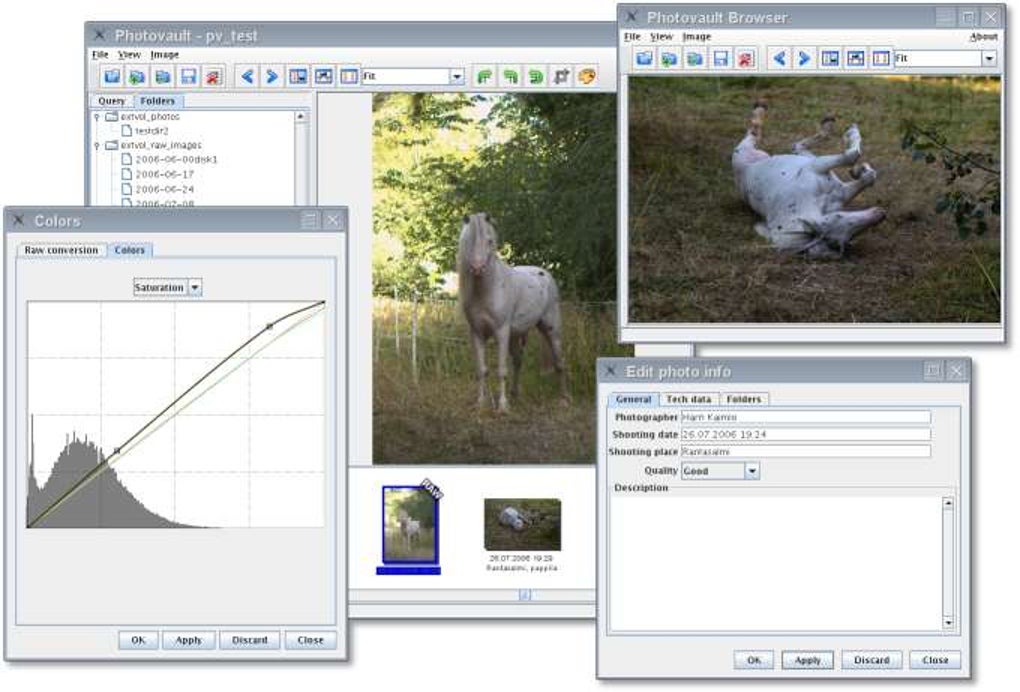Open About menu in Photovault Browser window
Screen dimensions: 1020x692
[x=983, y=36]
